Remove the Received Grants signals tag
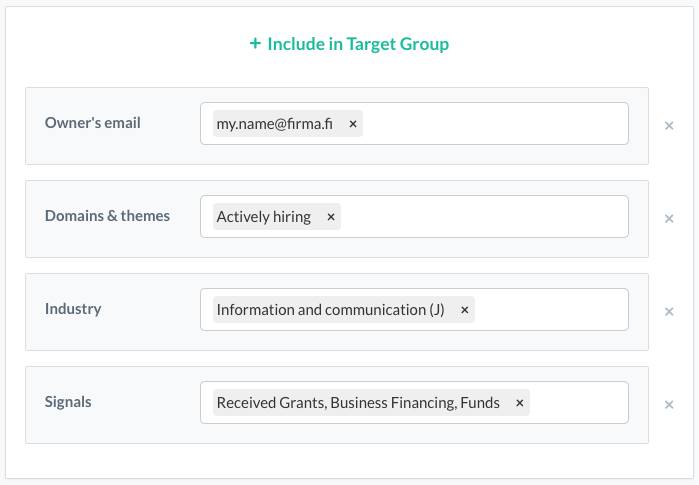Screen dimensions: 699x485 519,403
